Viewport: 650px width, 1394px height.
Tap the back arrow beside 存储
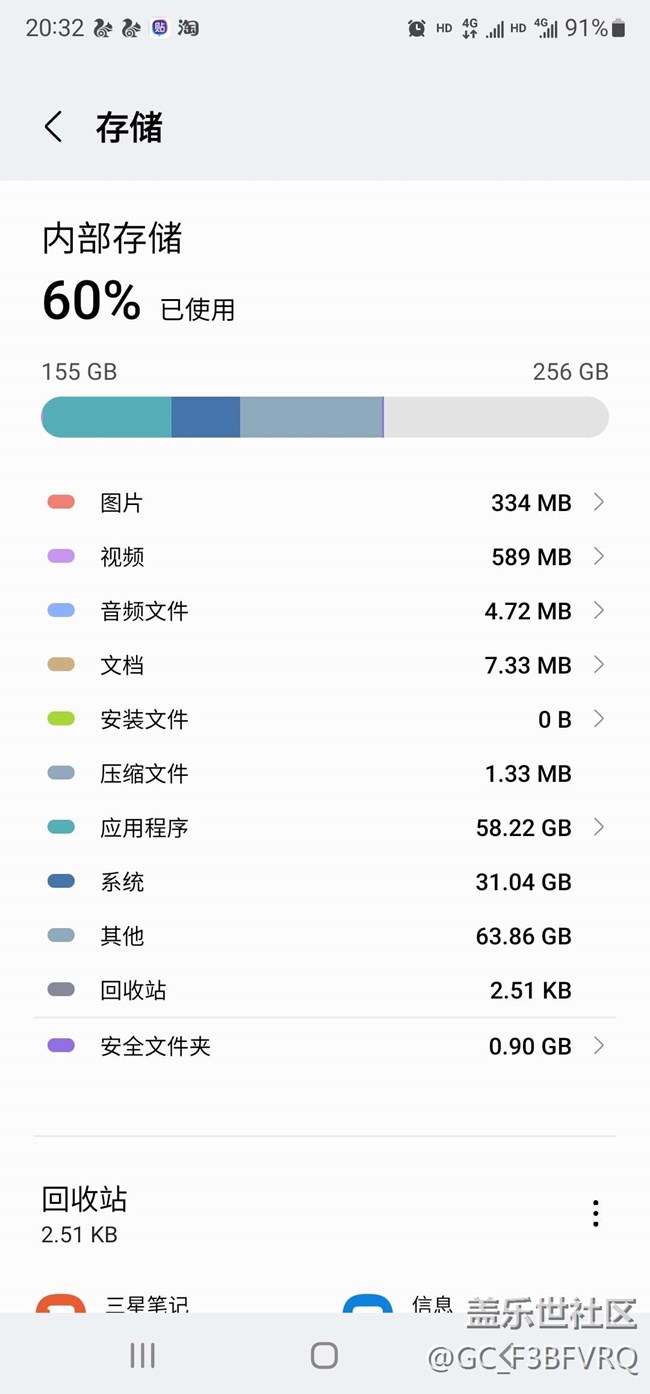click(x=54, y=127)
